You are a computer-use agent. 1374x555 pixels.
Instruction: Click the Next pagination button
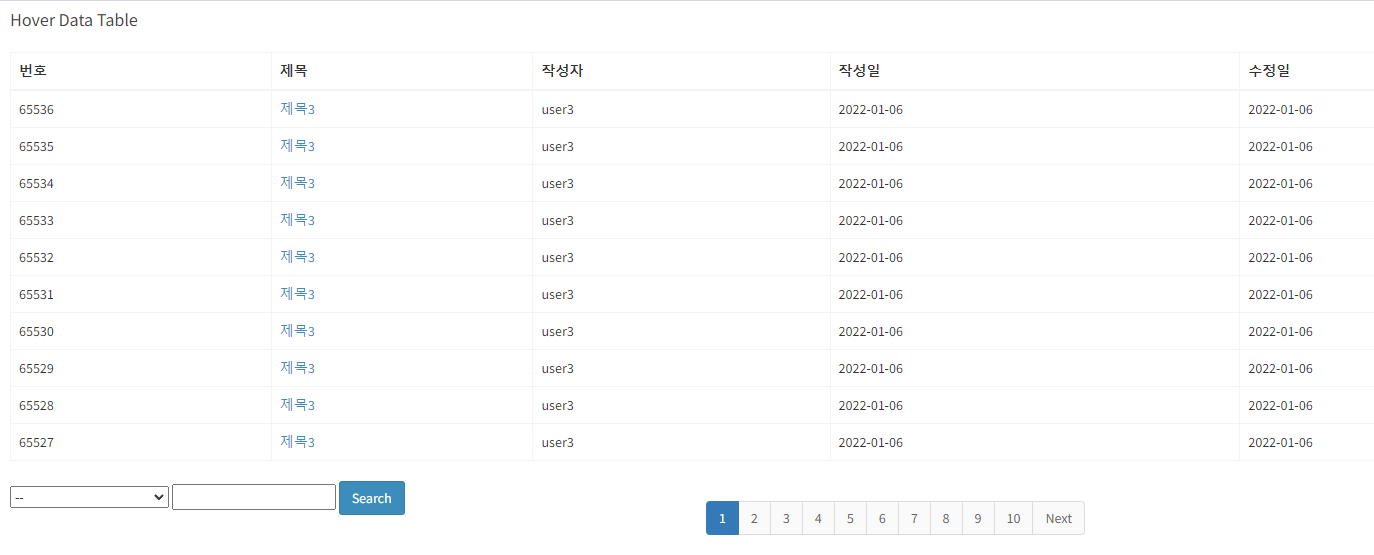(x=1058, y=518)
